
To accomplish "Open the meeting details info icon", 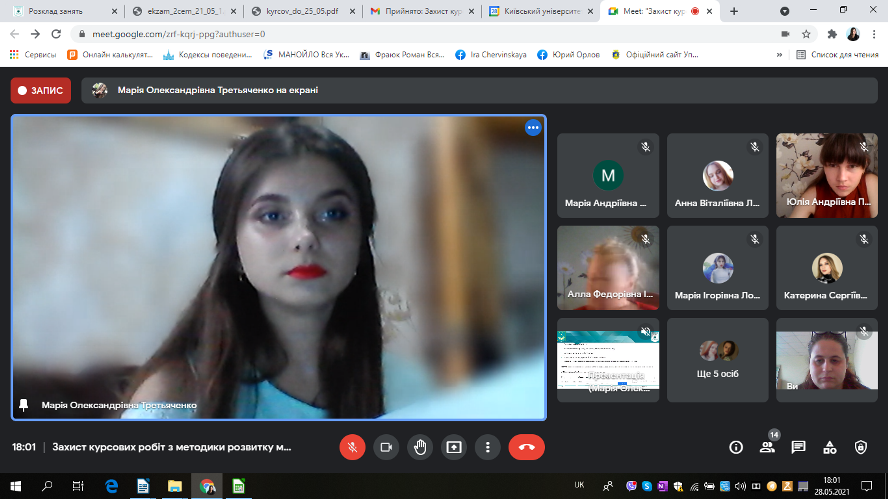I will point(736,447).
